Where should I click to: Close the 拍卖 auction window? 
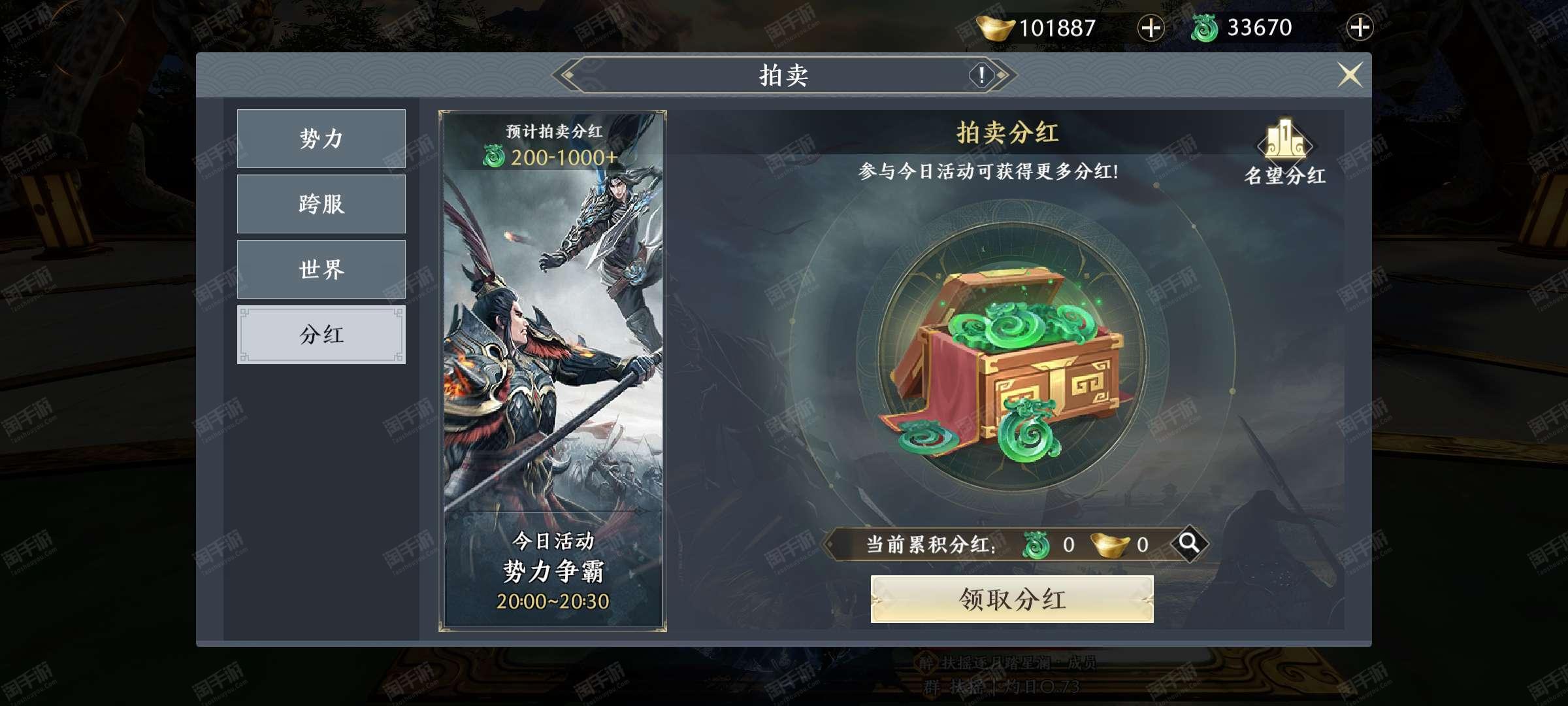pyautogui.click(x=1350, y=75)
